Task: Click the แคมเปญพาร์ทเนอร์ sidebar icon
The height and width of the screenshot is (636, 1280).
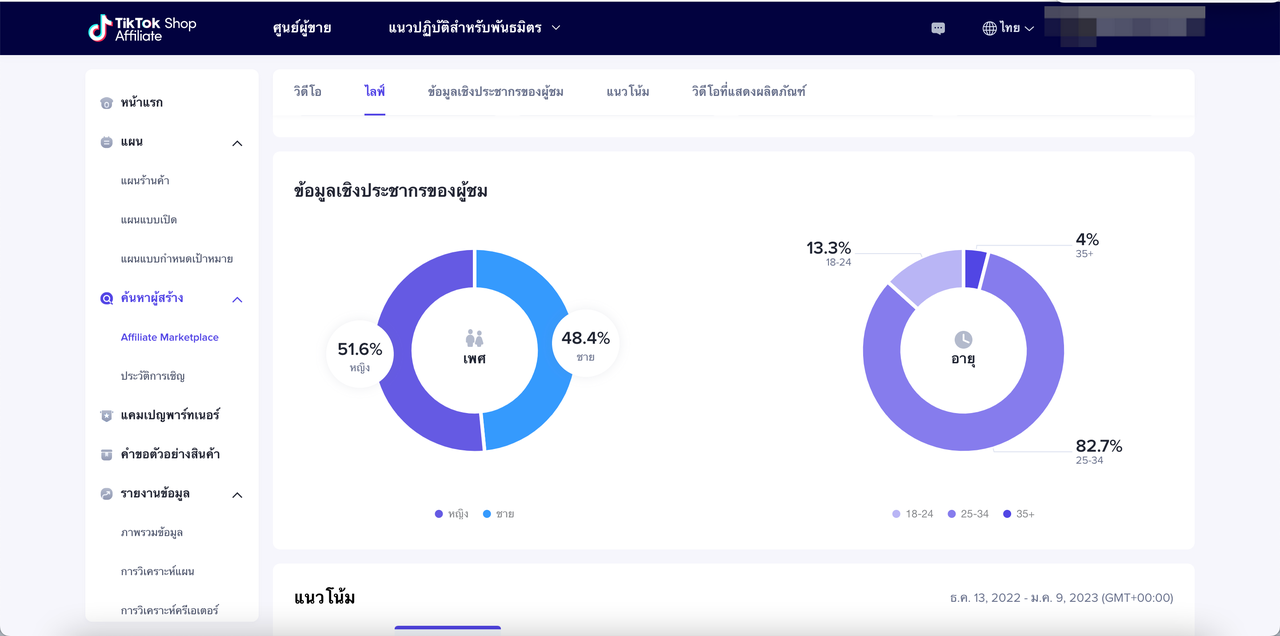Action: point(107,415)
